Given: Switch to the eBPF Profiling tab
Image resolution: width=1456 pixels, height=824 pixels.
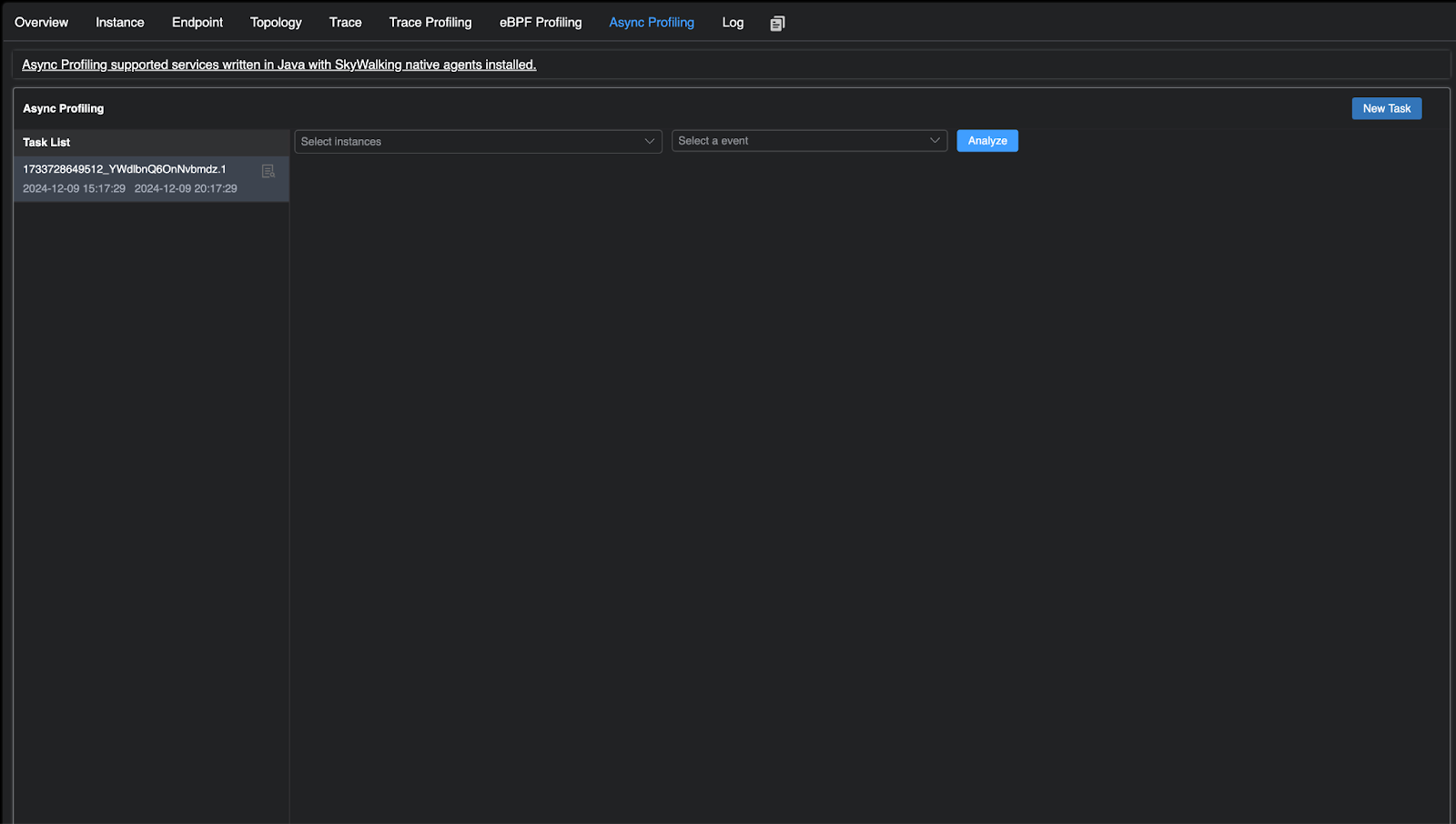Looking at the screenshot, I should pos(541,23).
